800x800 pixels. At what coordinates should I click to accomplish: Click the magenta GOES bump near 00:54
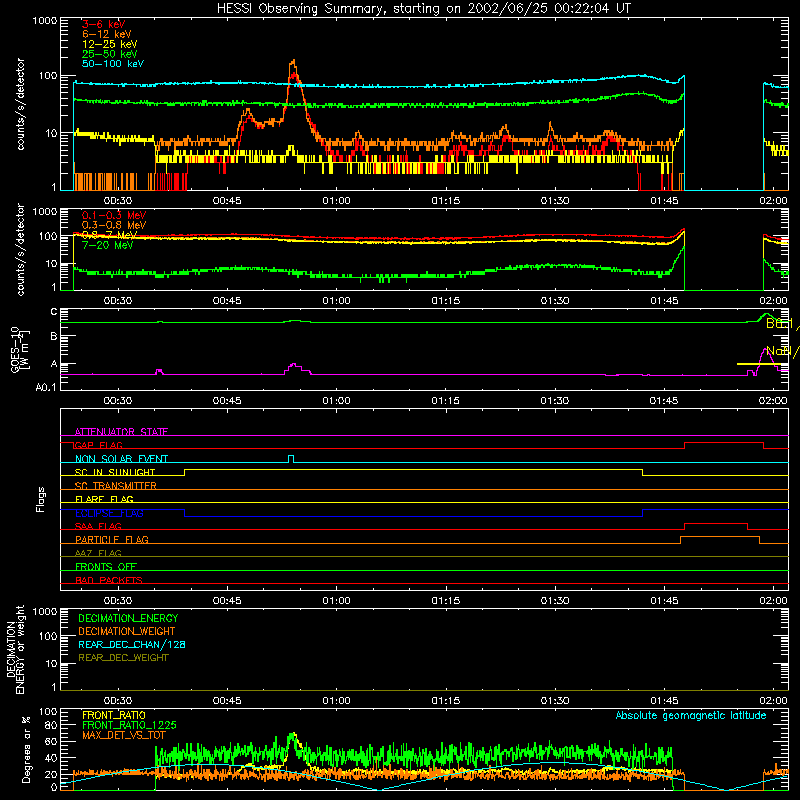coord(294,366)
